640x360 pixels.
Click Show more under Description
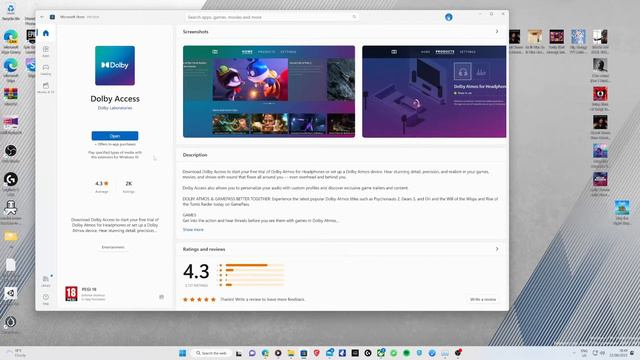pos(193,230)
